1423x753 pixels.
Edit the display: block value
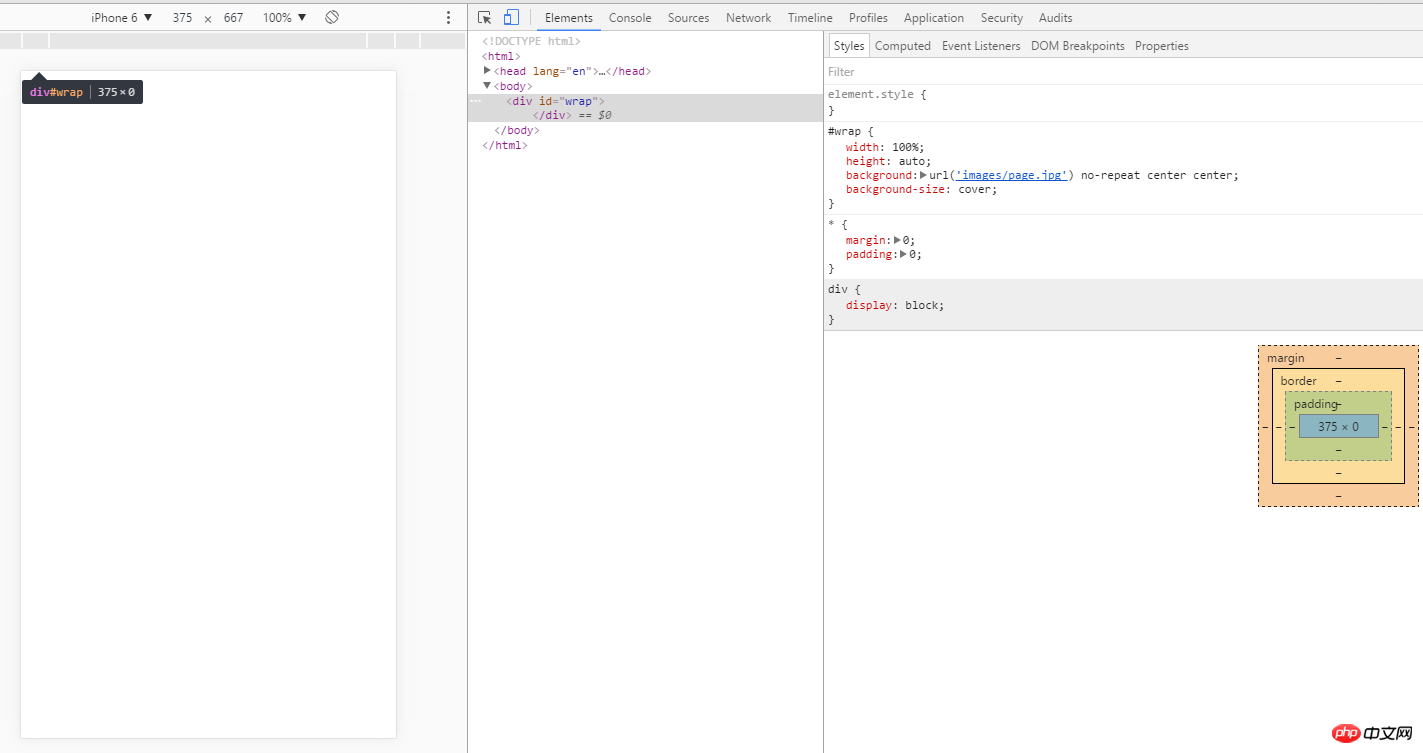(921, 305)
